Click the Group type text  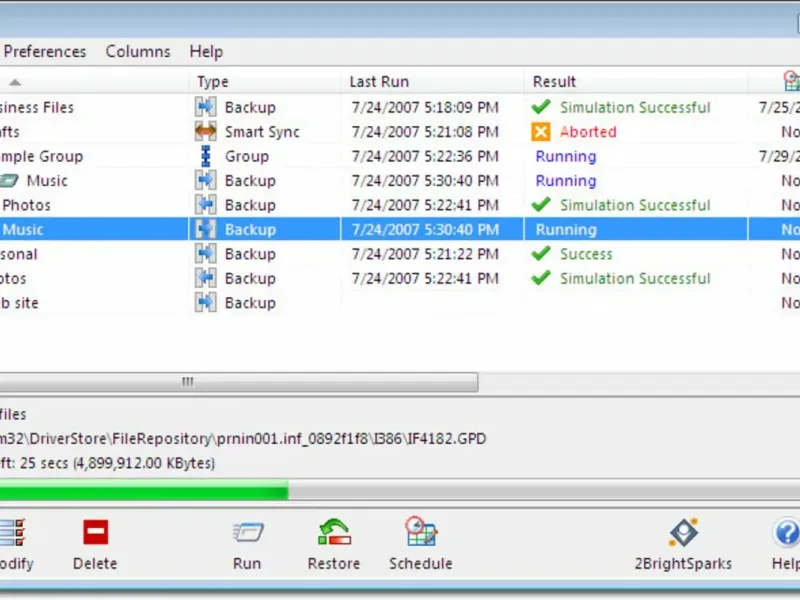247,156
